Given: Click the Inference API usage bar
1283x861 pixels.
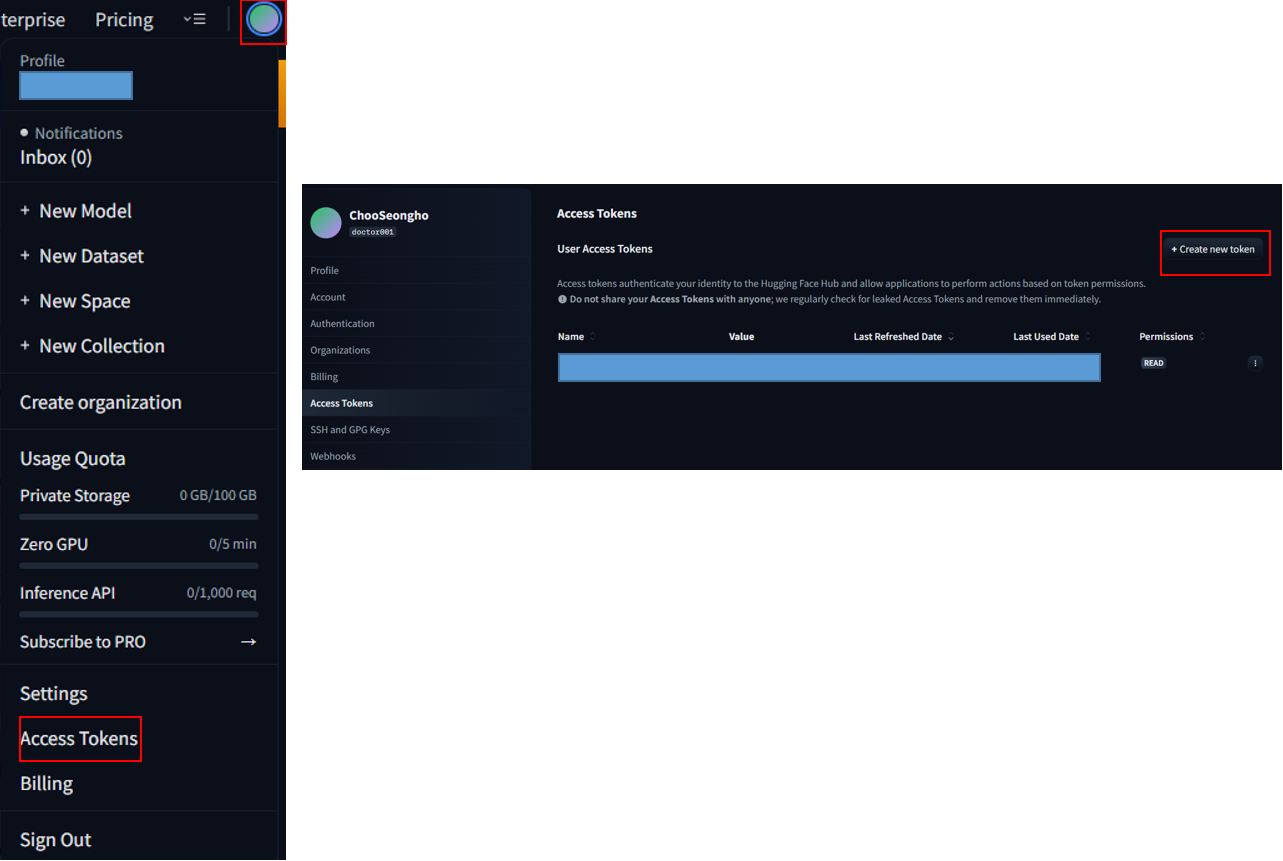Looking at the screenshot, I should (x=139, y=614).
